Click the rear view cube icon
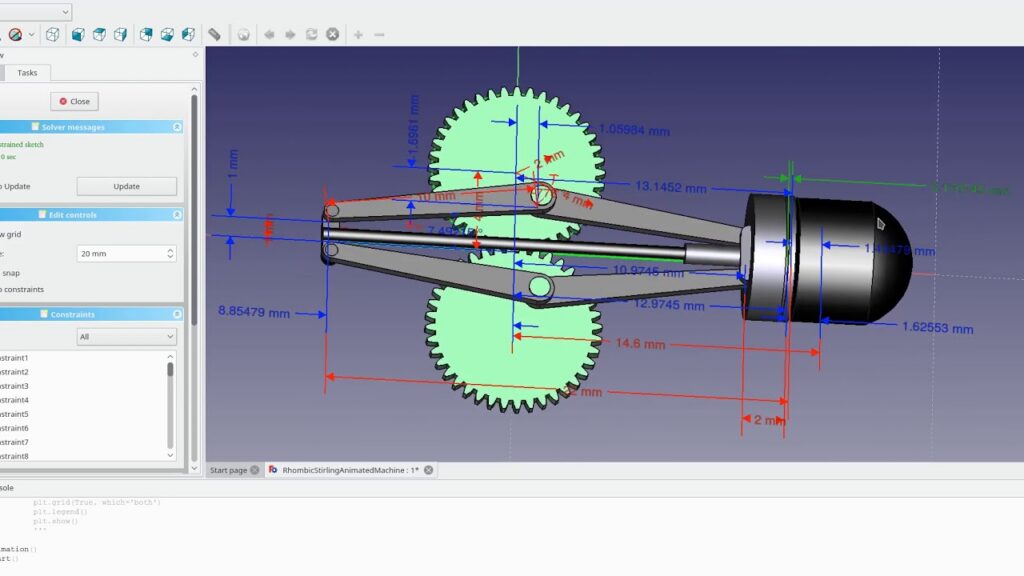 (146, 34)
